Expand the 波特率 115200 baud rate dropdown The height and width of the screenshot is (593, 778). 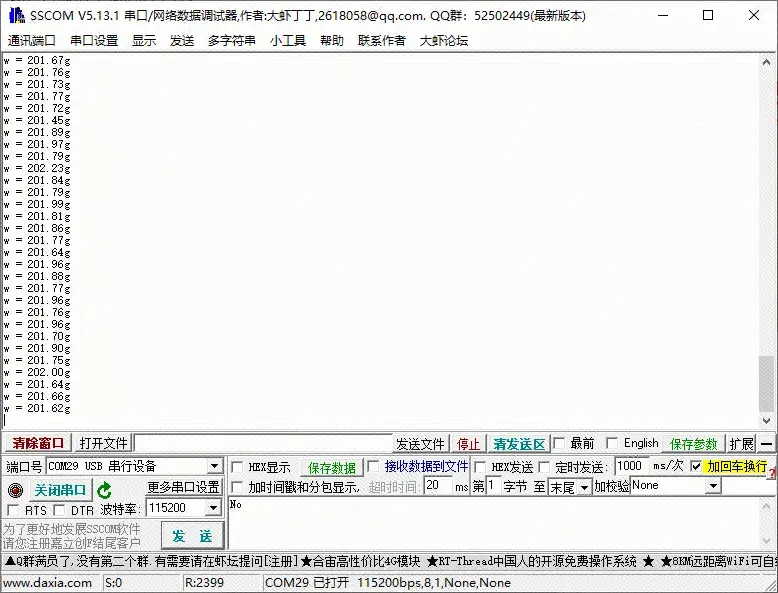tap(212, 509)
